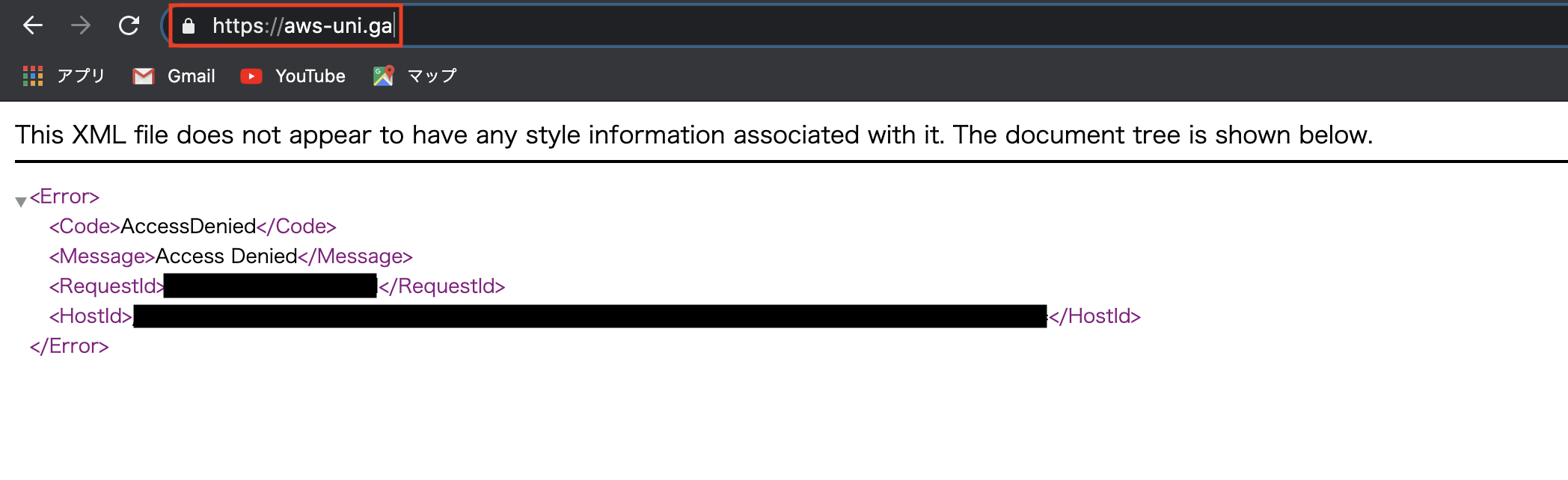Click the padlock security icon in the address bar
Screen dimensions: 1568x480
coord(189,25)
